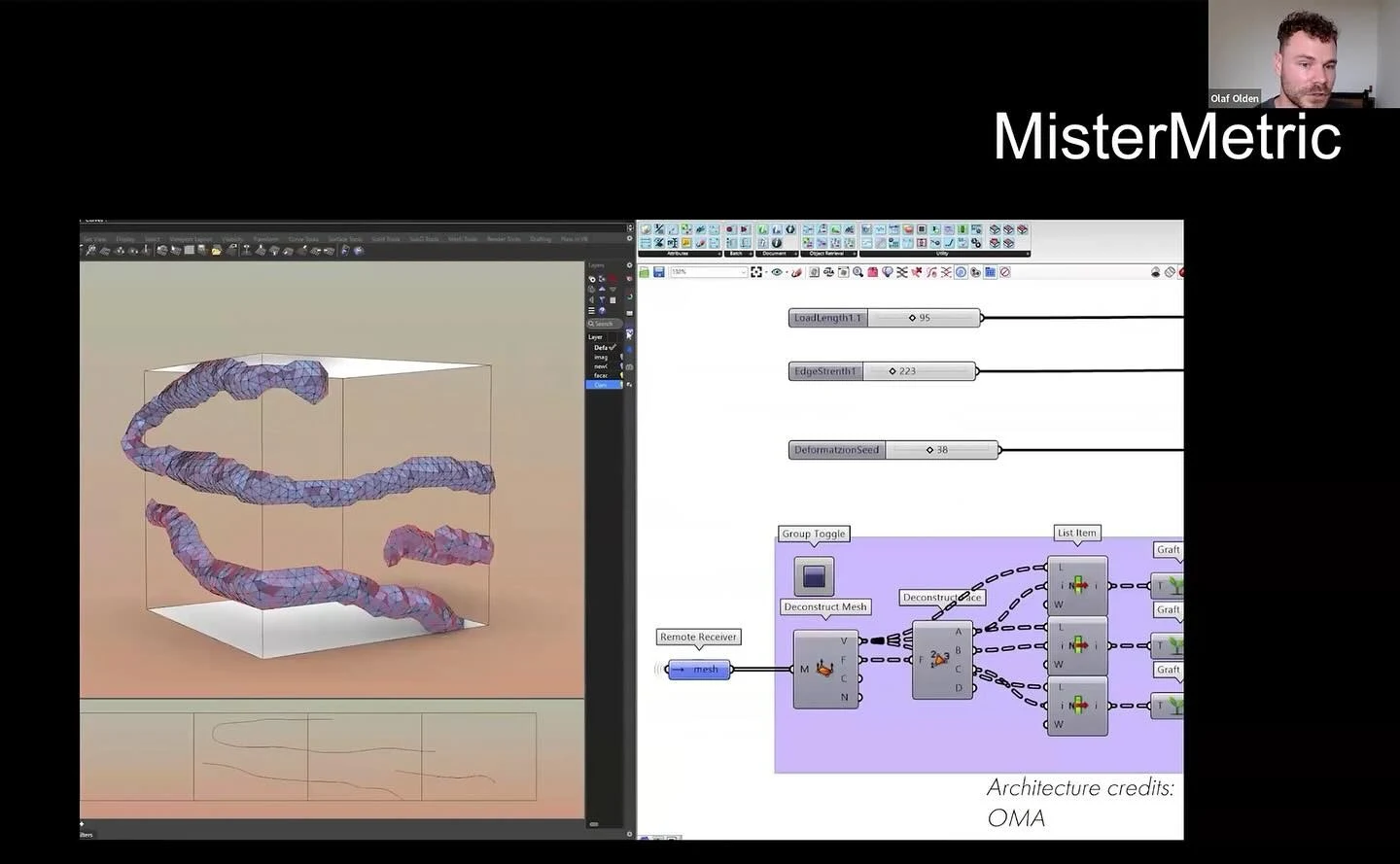
Task: Select the List Item component under its label
Action: tap(1076, 586)
